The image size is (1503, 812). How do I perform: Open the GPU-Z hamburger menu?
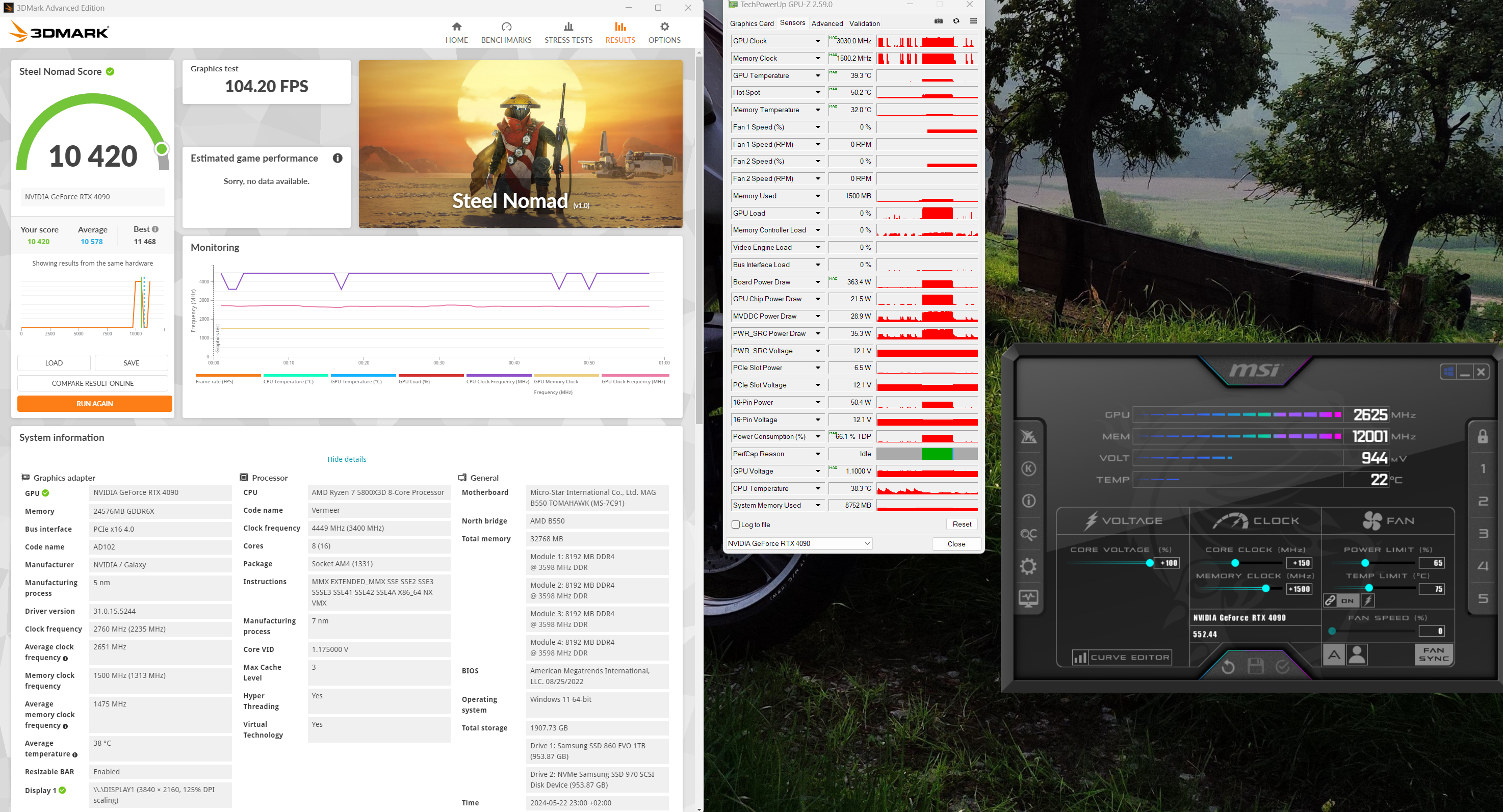[973, 21]
